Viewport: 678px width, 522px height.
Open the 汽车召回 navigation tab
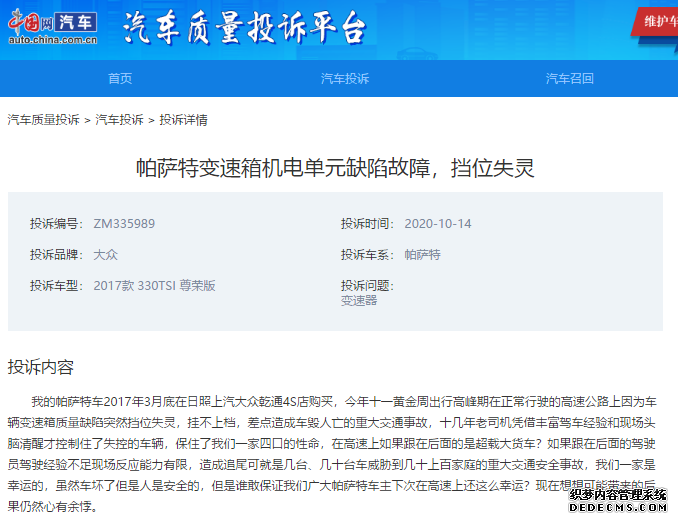tap(569, 79)
